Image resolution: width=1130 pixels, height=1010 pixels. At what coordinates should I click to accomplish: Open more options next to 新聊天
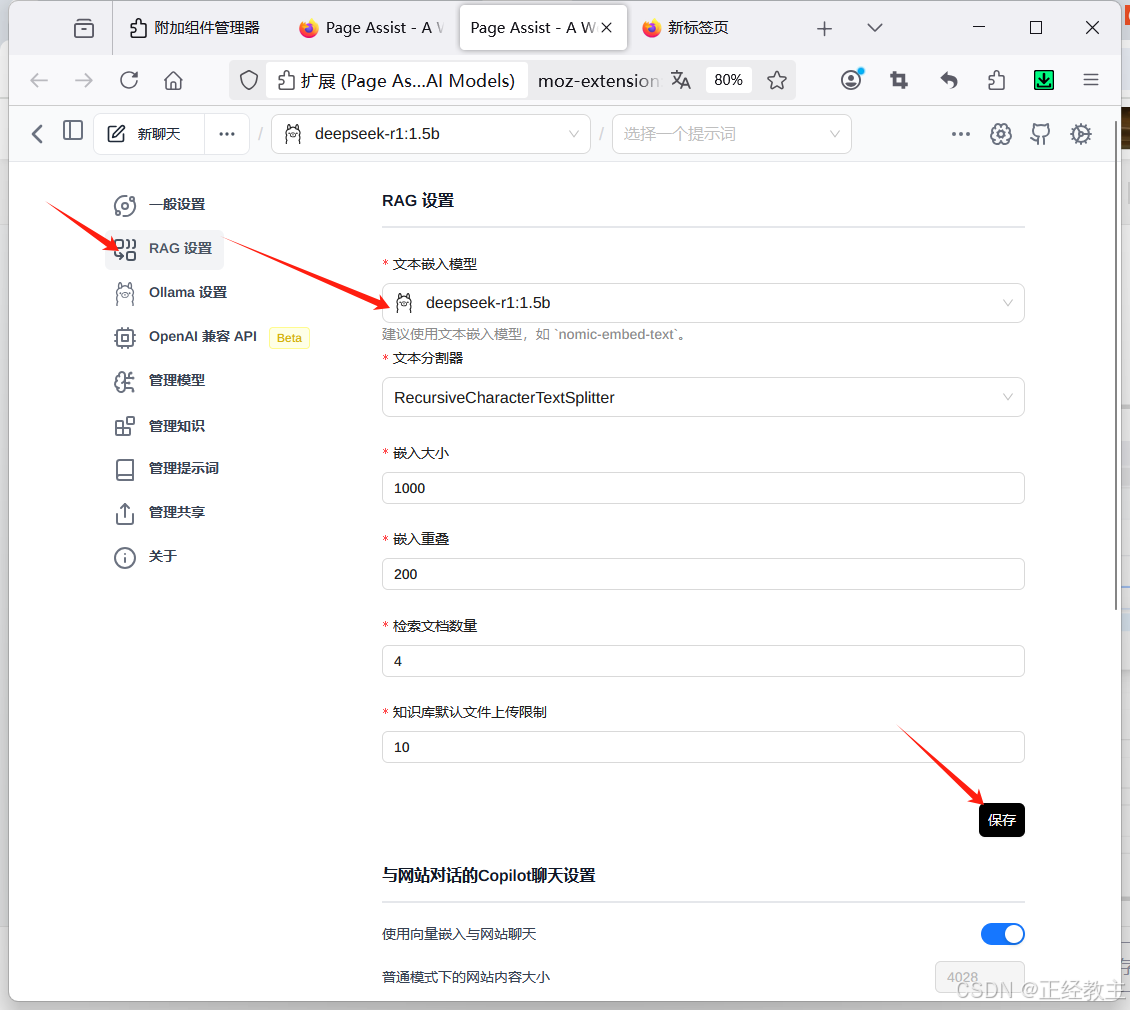click(227, 134)
